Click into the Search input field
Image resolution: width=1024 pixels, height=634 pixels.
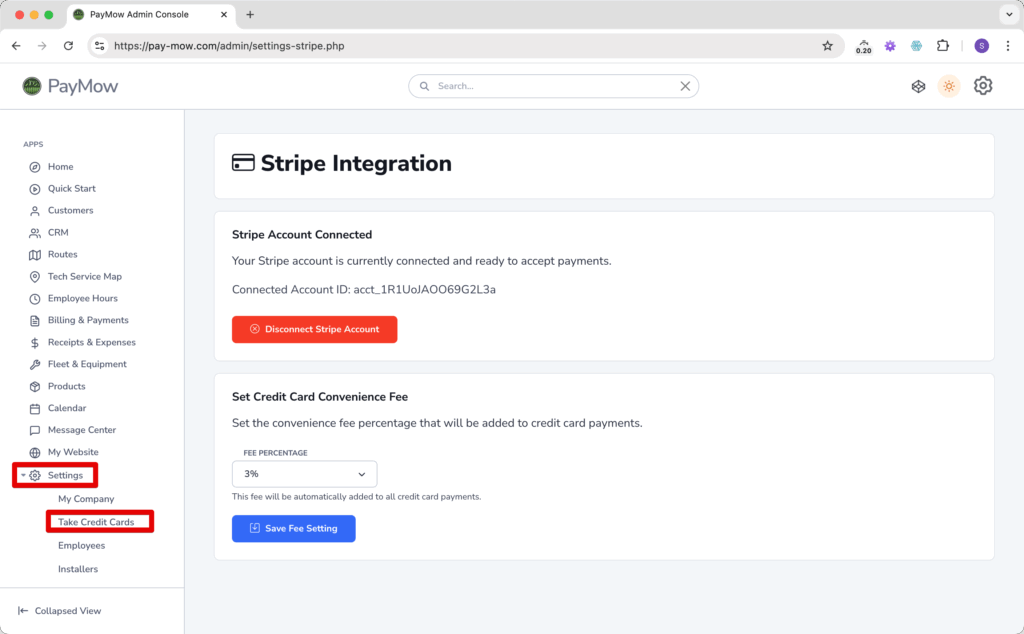pos(554,86)
